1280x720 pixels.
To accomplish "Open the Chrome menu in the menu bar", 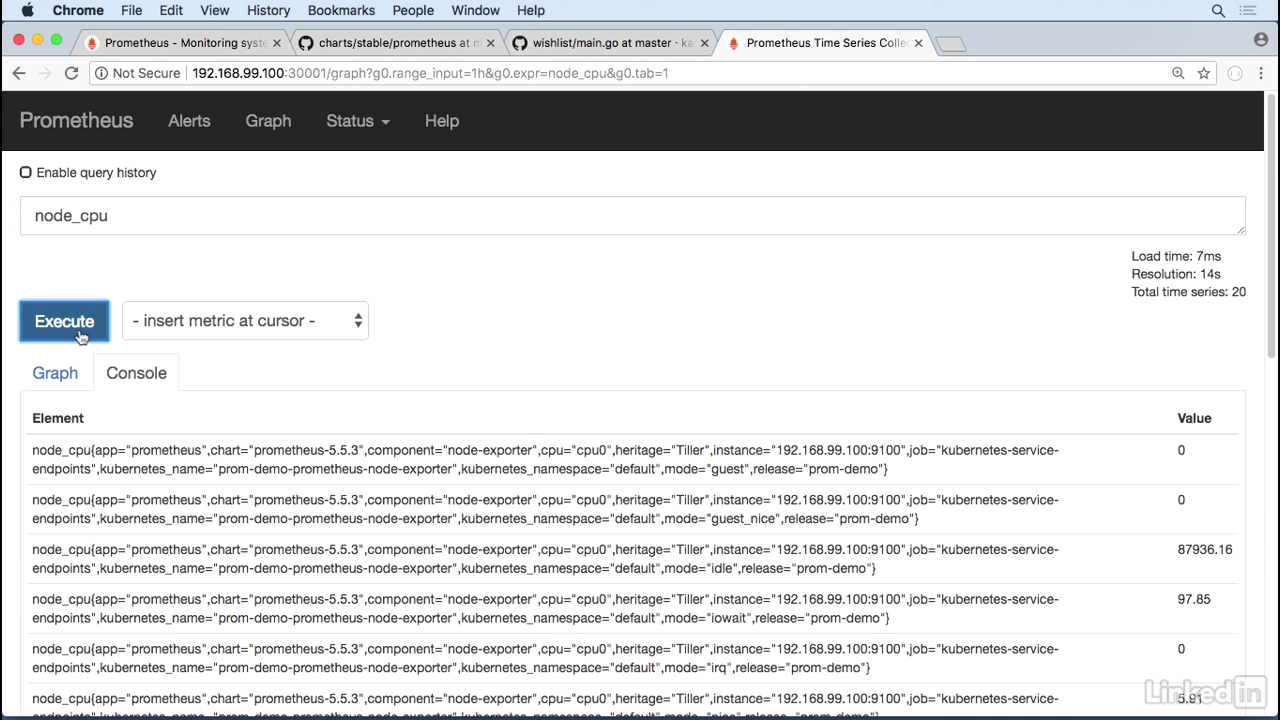I will pos(77,10).
